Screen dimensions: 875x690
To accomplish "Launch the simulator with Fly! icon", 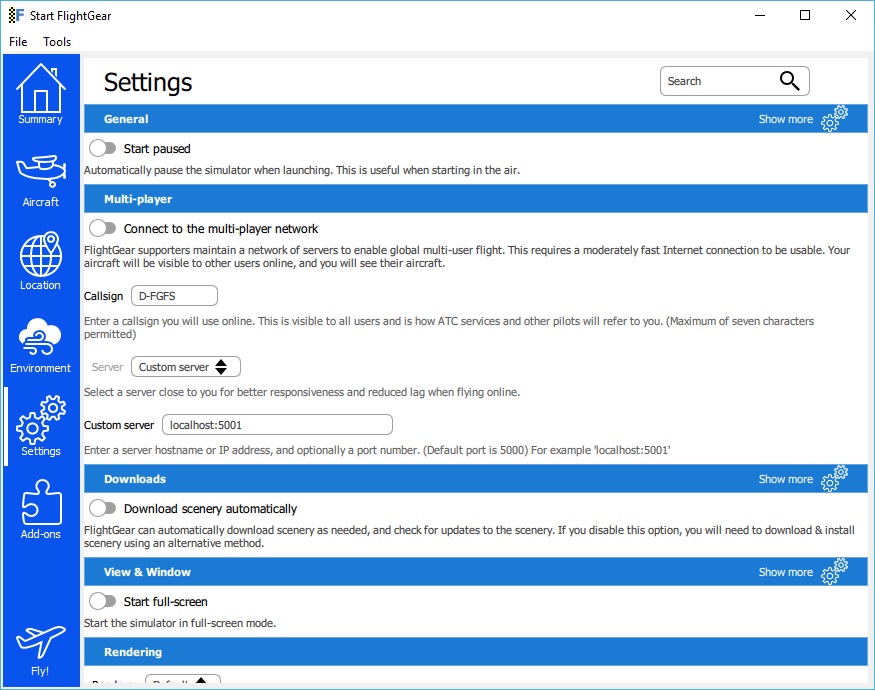I will coord(41,641).
